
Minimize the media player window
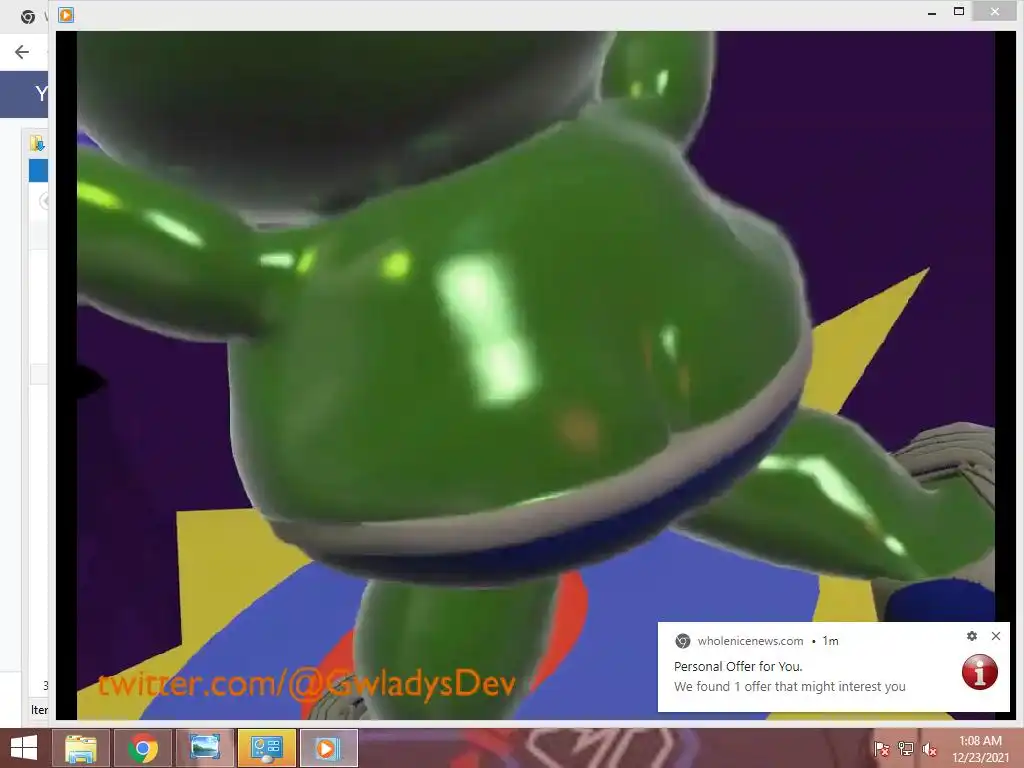(932, 12)
